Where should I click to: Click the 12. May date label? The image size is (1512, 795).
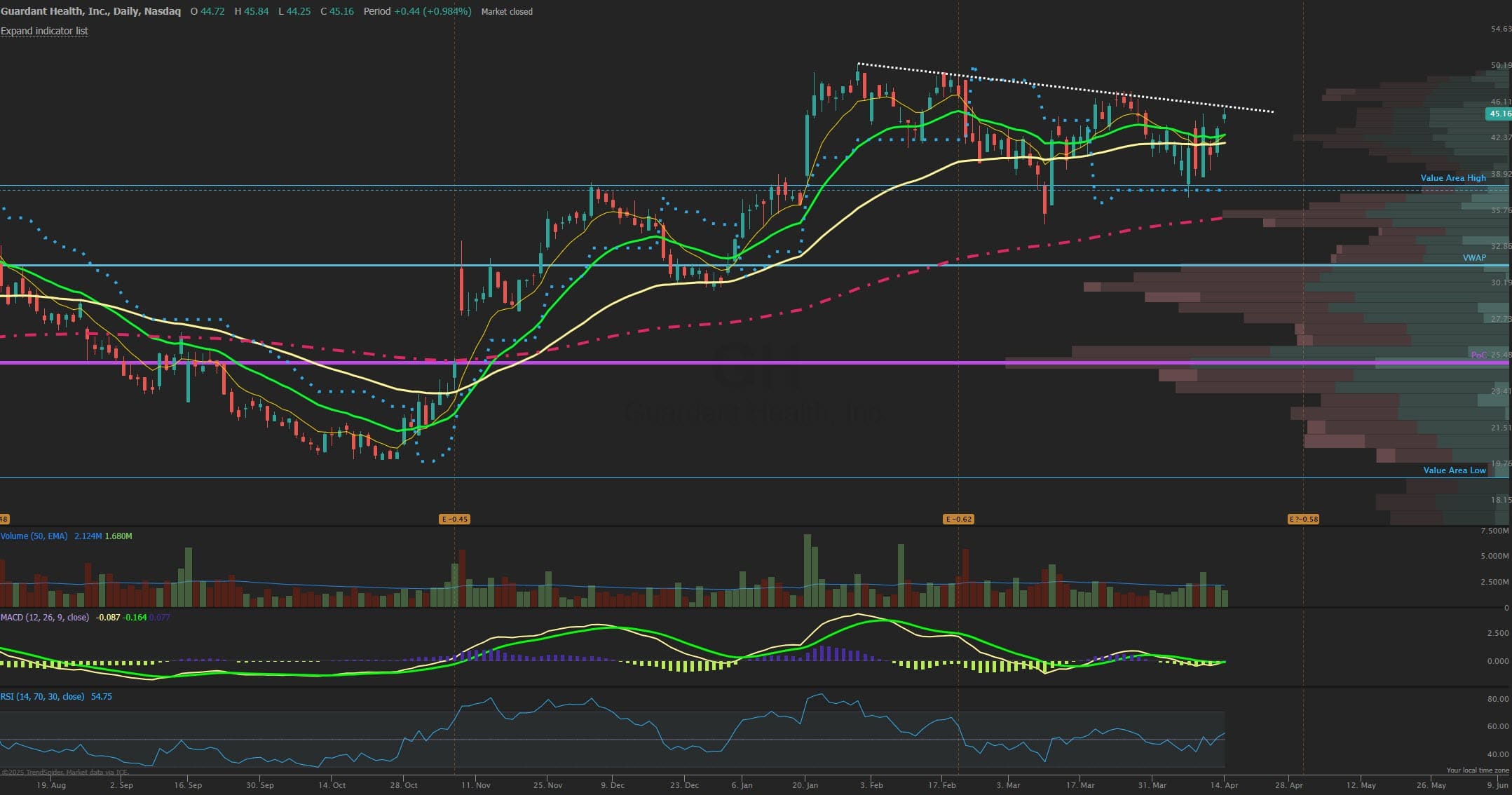point(1361,785)
